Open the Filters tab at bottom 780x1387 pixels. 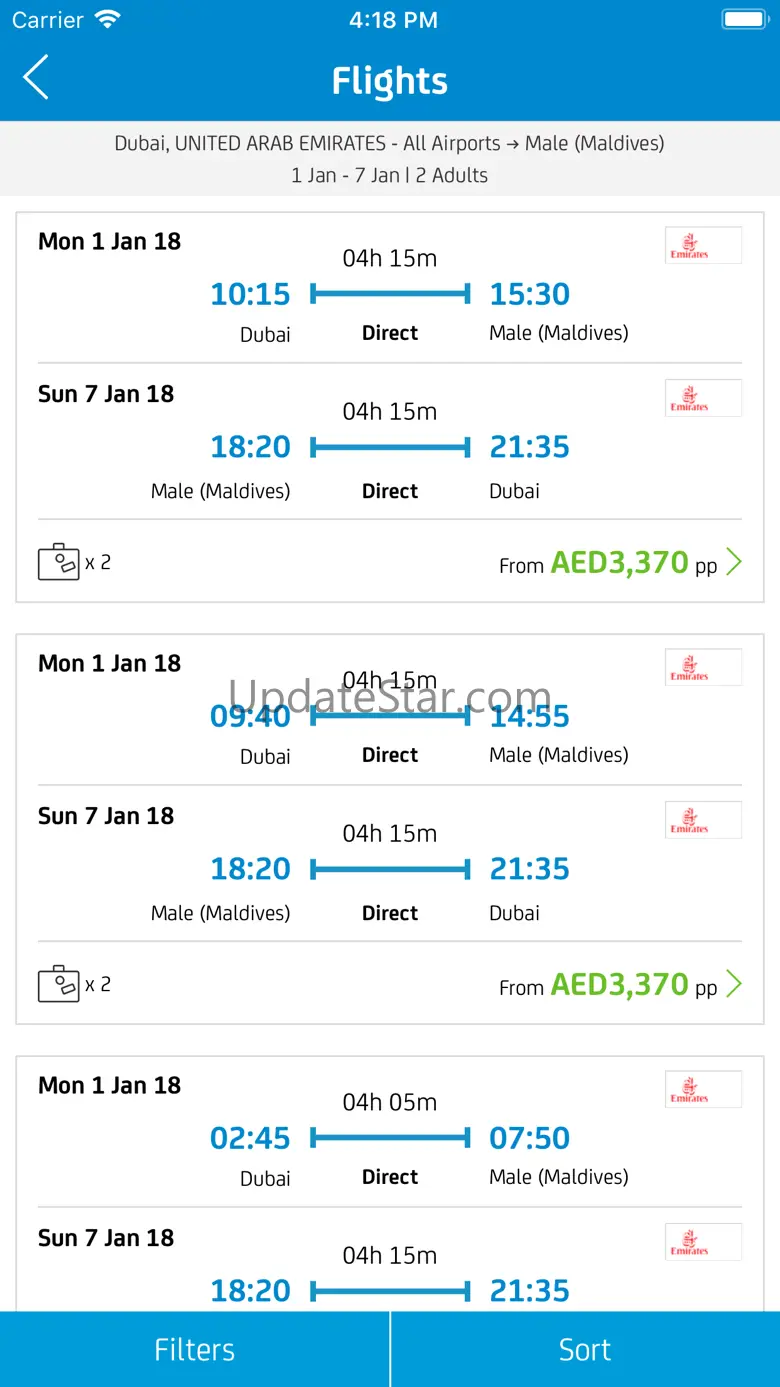pos(195,1349)
